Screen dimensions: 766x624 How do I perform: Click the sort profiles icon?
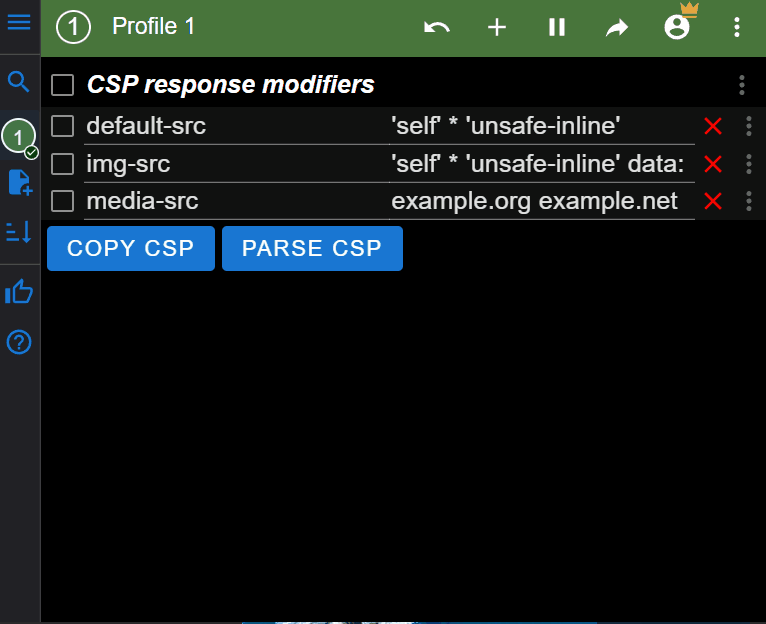point(19,232)
